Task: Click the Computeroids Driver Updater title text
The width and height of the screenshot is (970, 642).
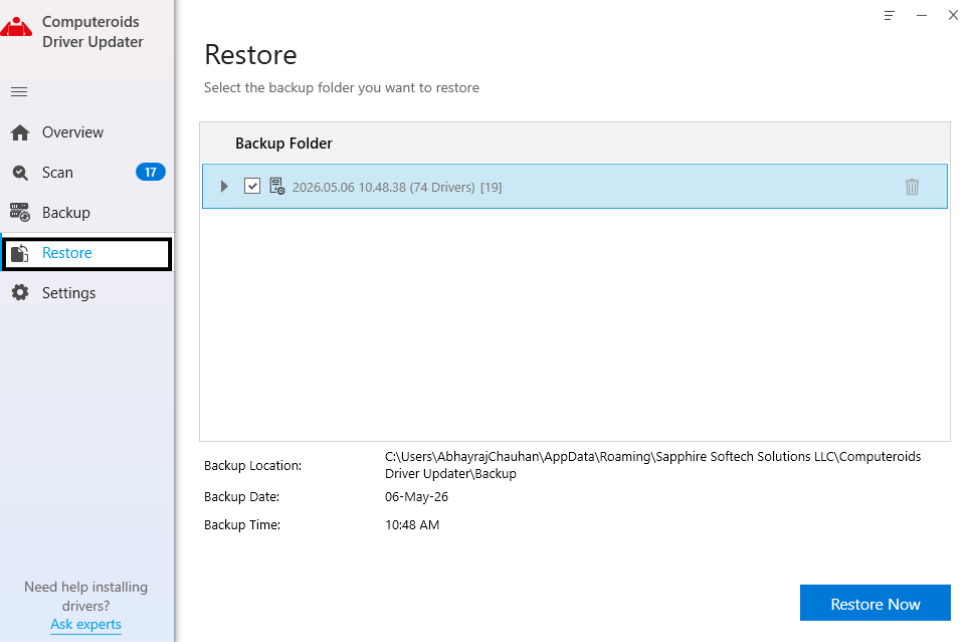Action: pos(93,32)
